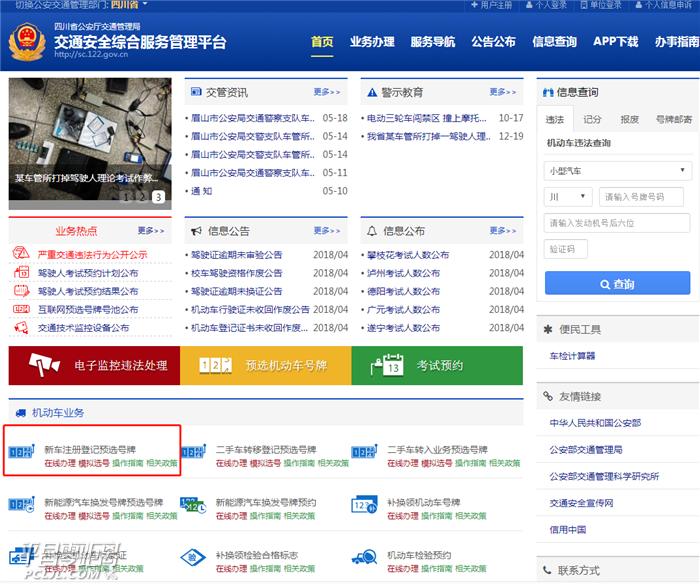This screenshot has width=700, height=585.
Task: Open 业务办理 navigation menu
Action: [x=372, y=42]
